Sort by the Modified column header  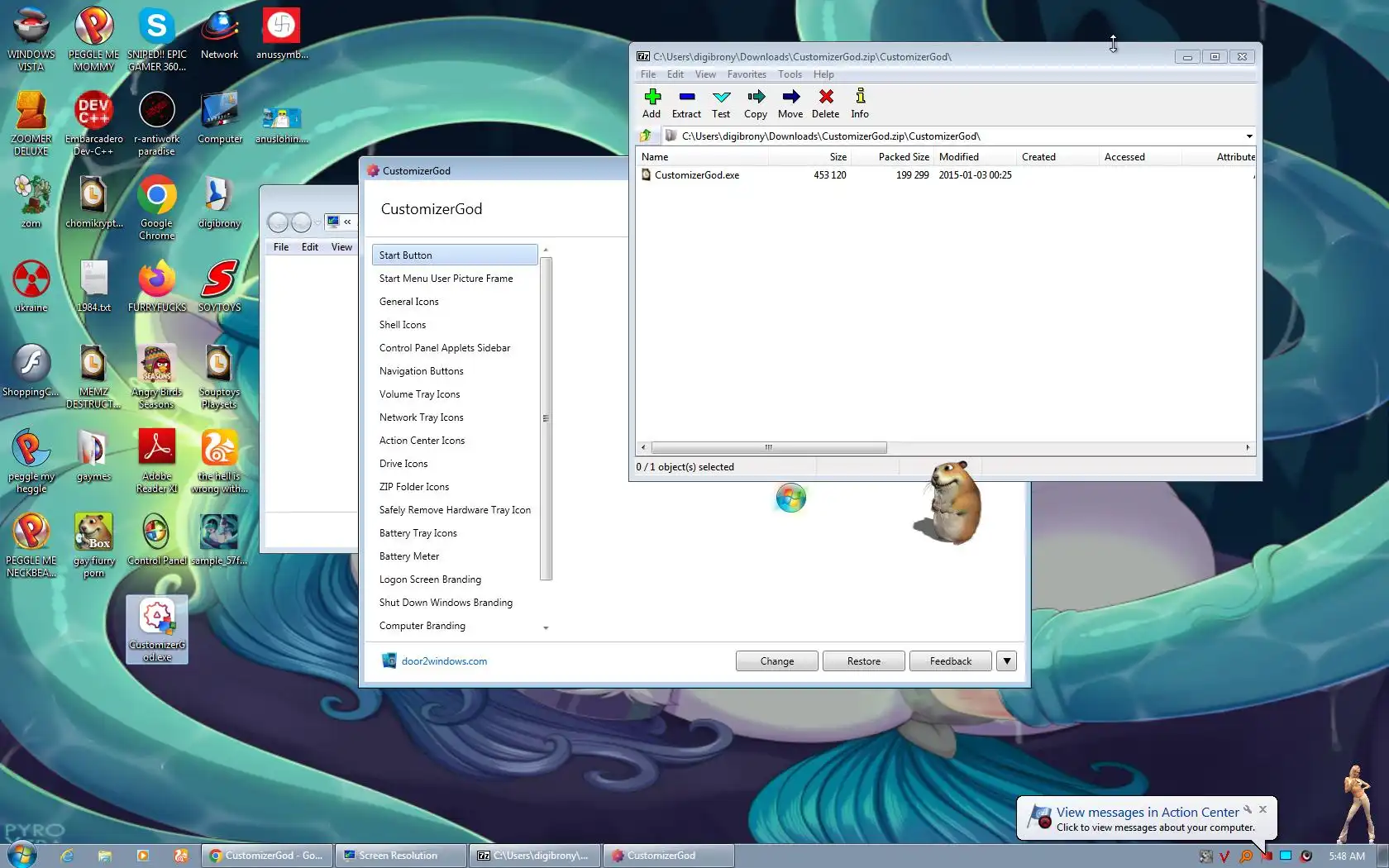(976, 157)
